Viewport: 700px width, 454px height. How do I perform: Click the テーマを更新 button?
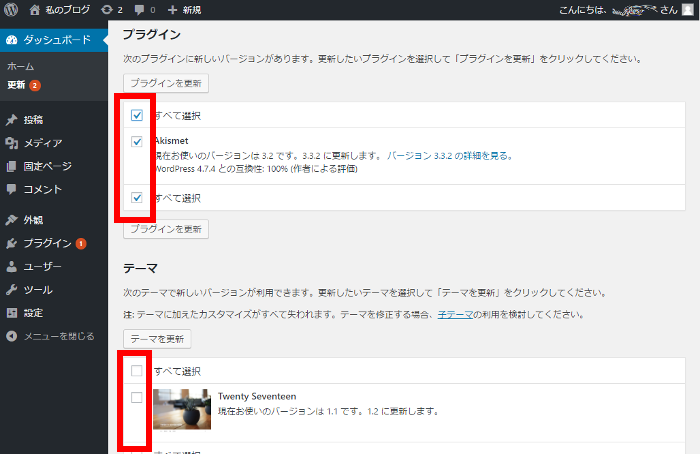157,339
